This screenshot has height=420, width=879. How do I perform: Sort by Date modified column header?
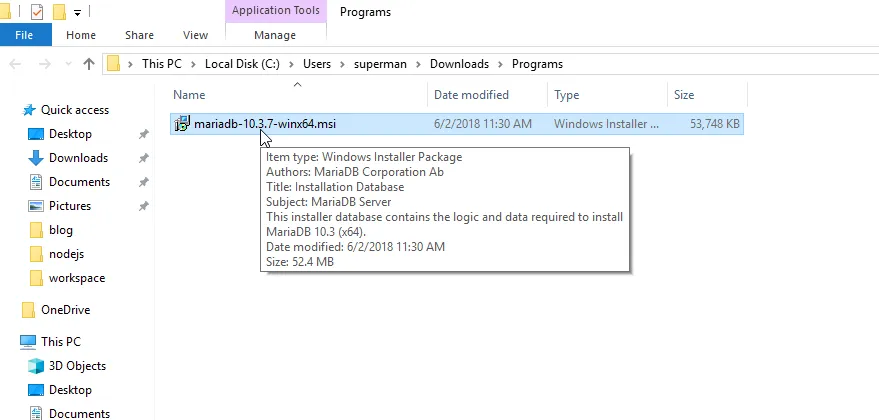pos(487,95)
